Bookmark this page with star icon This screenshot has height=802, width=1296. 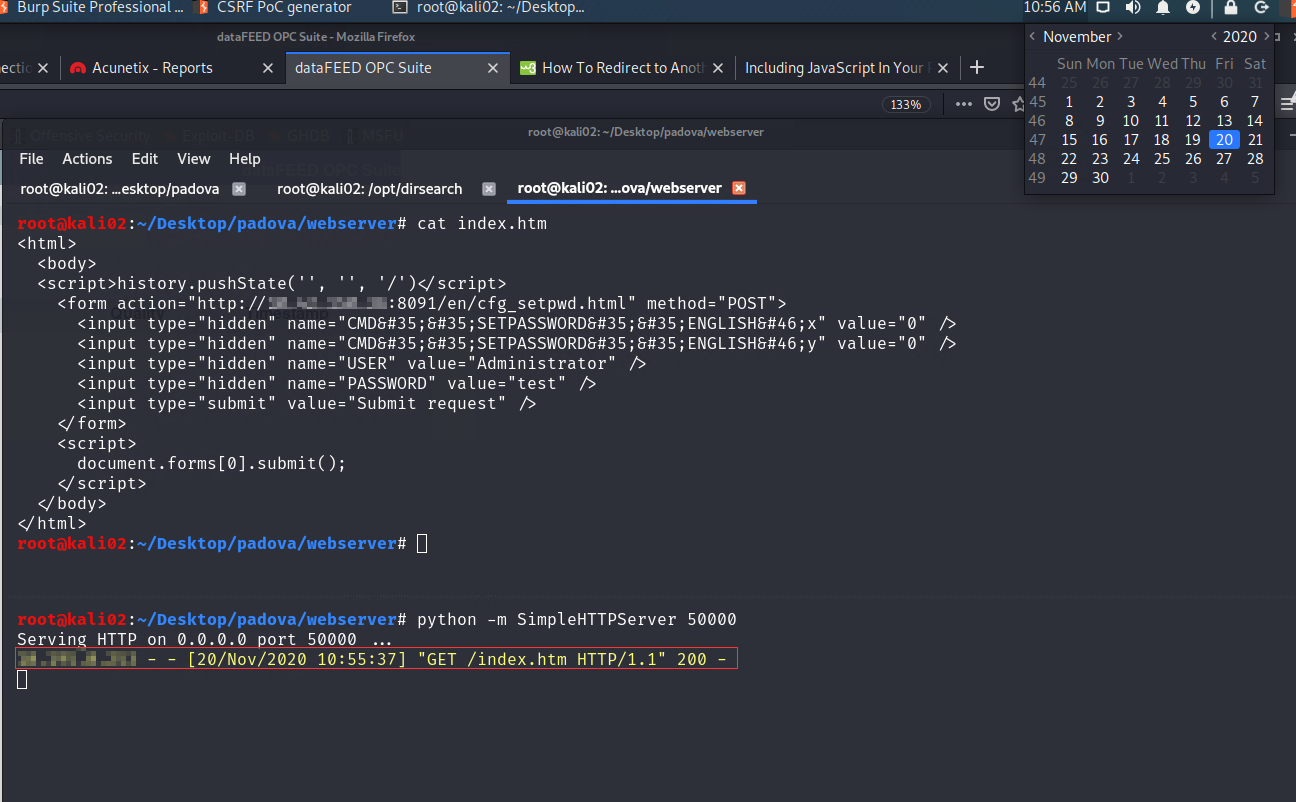(x=1018, y=104)
